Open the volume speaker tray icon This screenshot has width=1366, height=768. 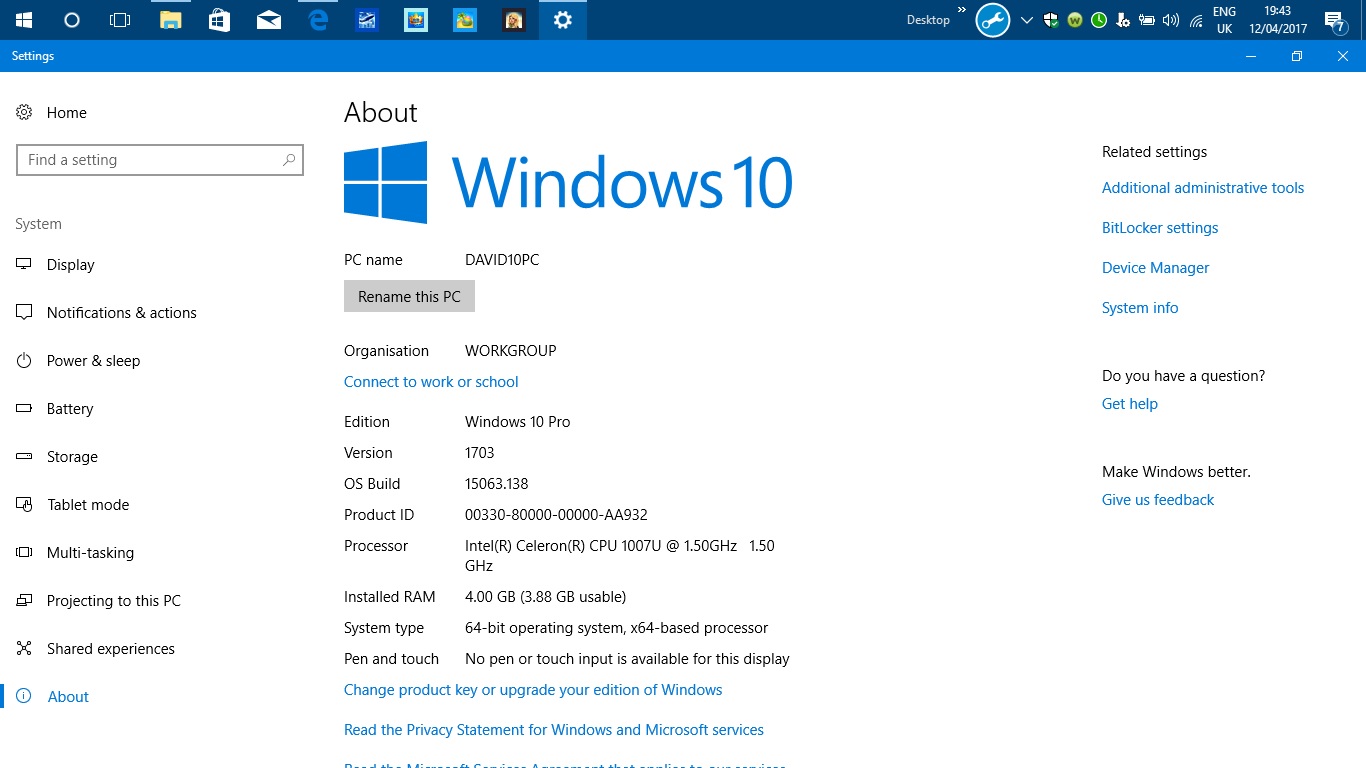tap(1171, 20)
